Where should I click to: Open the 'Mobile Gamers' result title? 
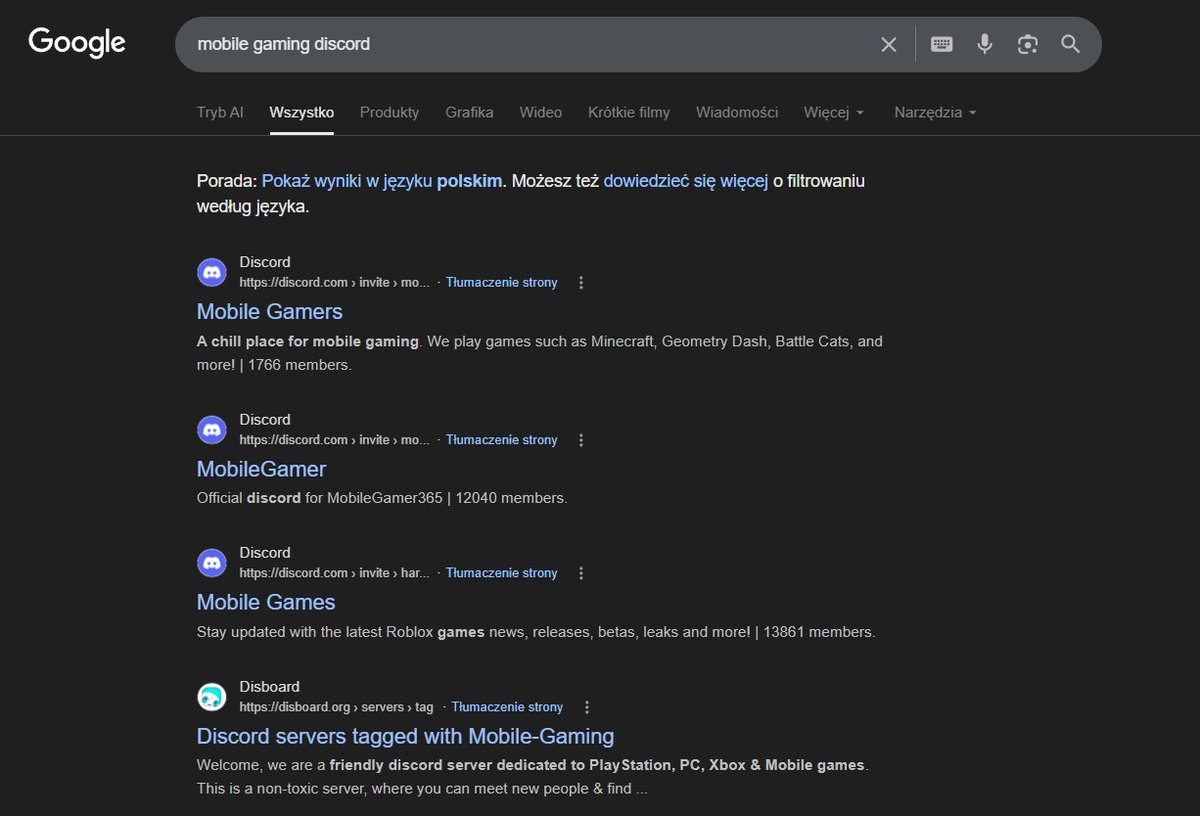(270, 311)
